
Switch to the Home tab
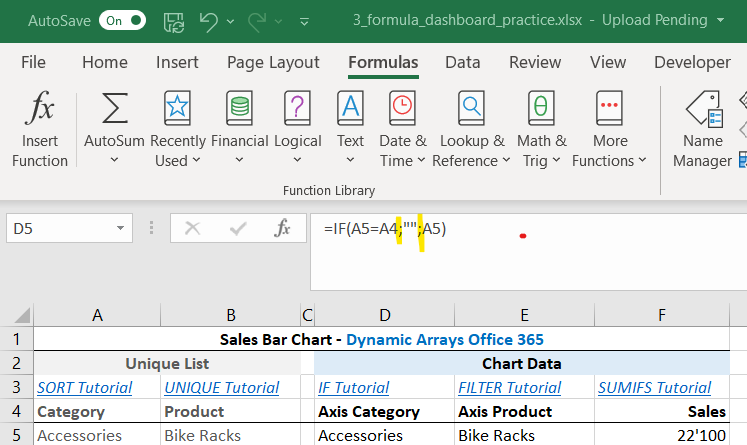[x=105, y=62]
